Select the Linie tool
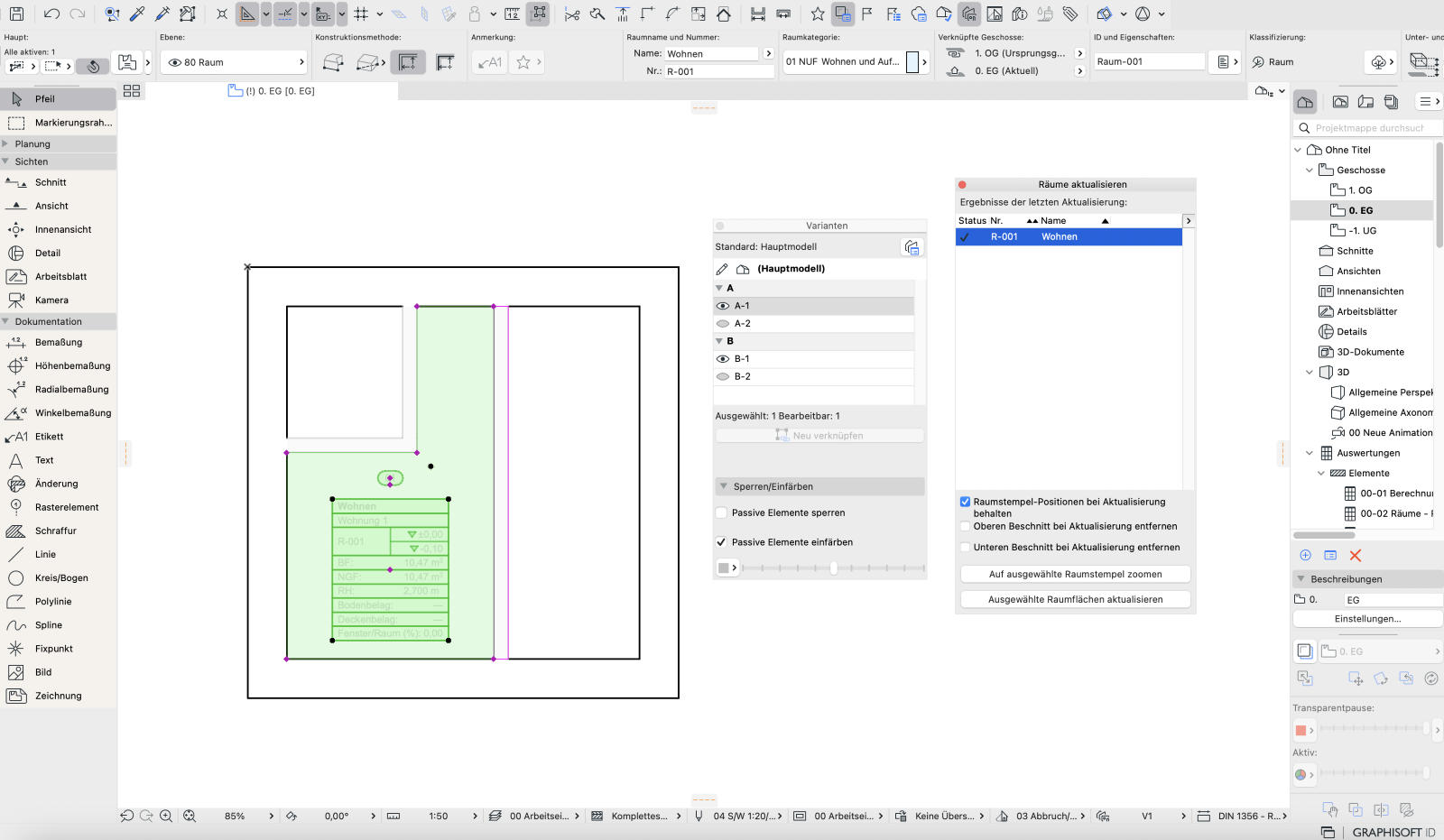This screenshot has height=840, width=1444. [x=58, y=554]
